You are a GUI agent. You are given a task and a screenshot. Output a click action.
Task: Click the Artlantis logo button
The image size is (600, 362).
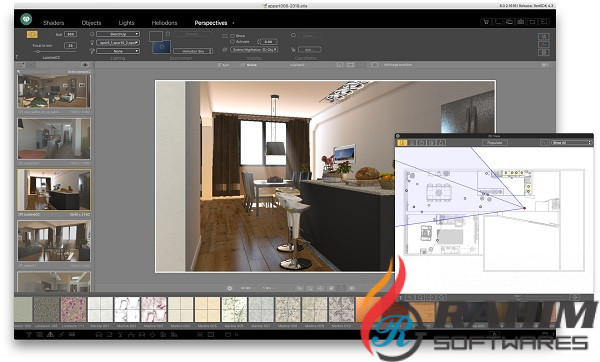coord(26,18)
